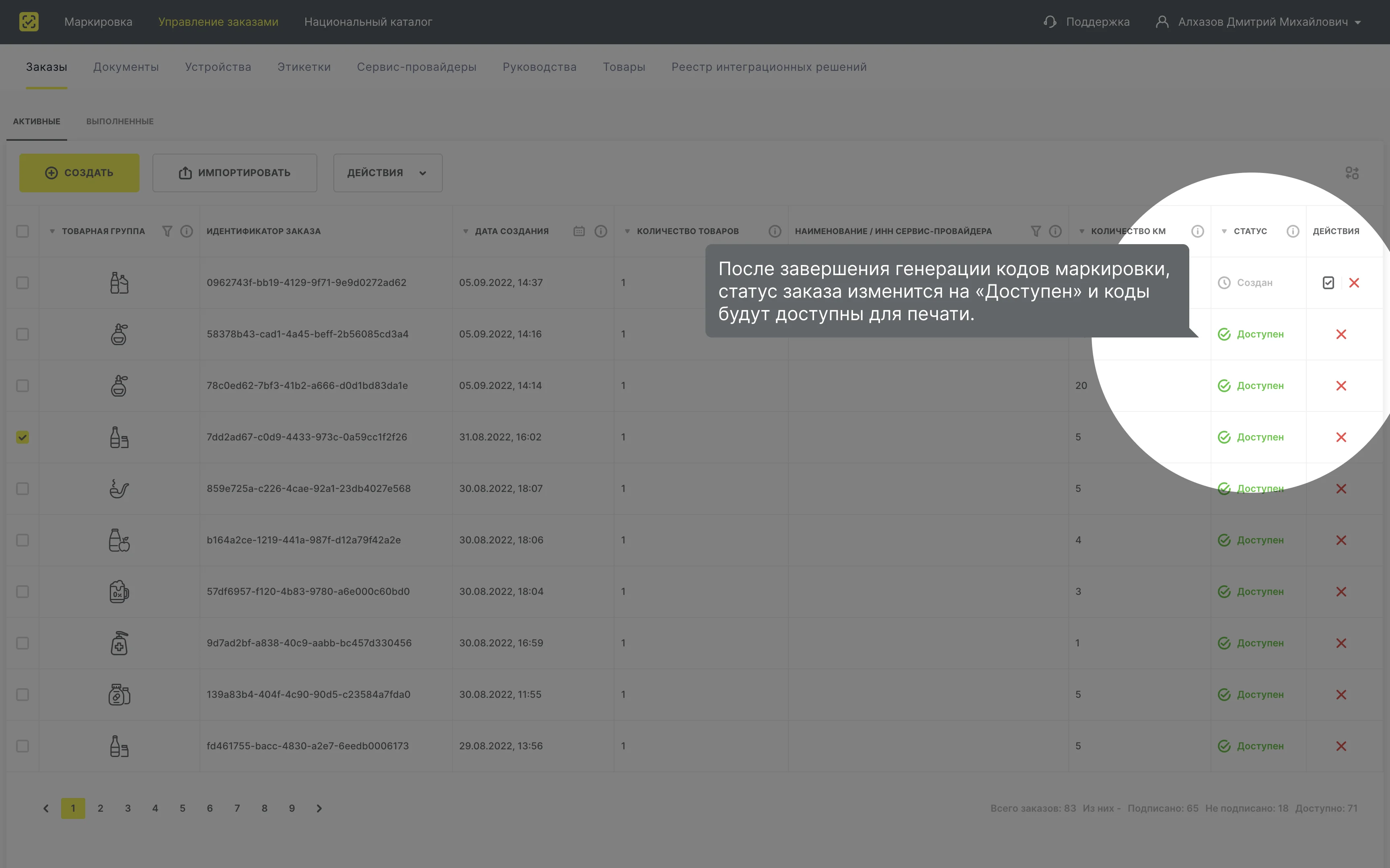
Task: Go to next page with chevron
Action: tap(319, 808)
